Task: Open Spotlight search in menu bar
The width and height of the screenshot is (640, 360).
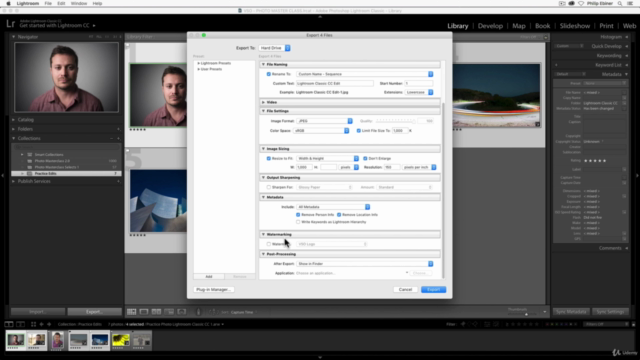Action: point(620,3)
